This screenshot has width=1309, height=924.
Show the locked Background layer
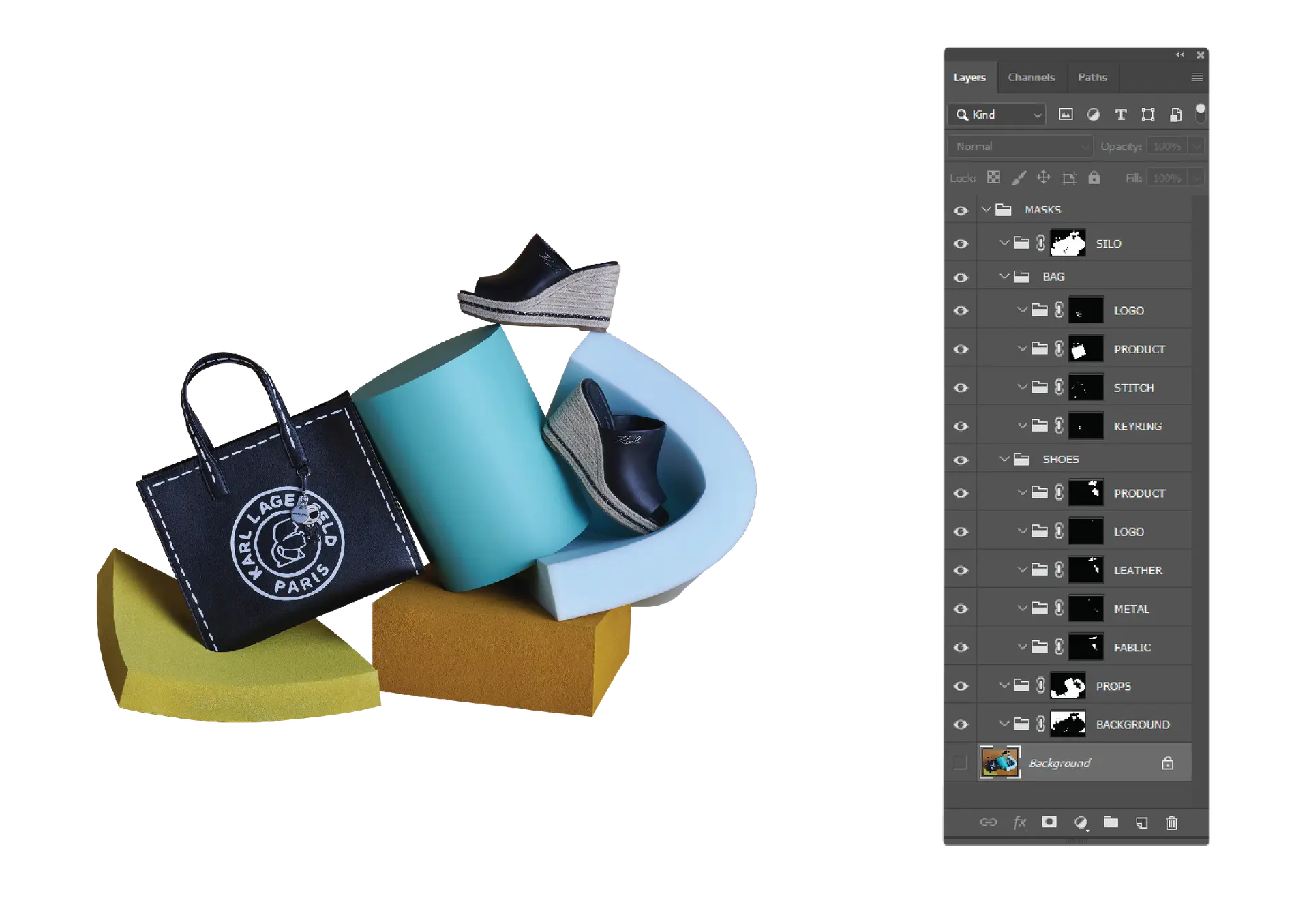(x=961, y=763)
